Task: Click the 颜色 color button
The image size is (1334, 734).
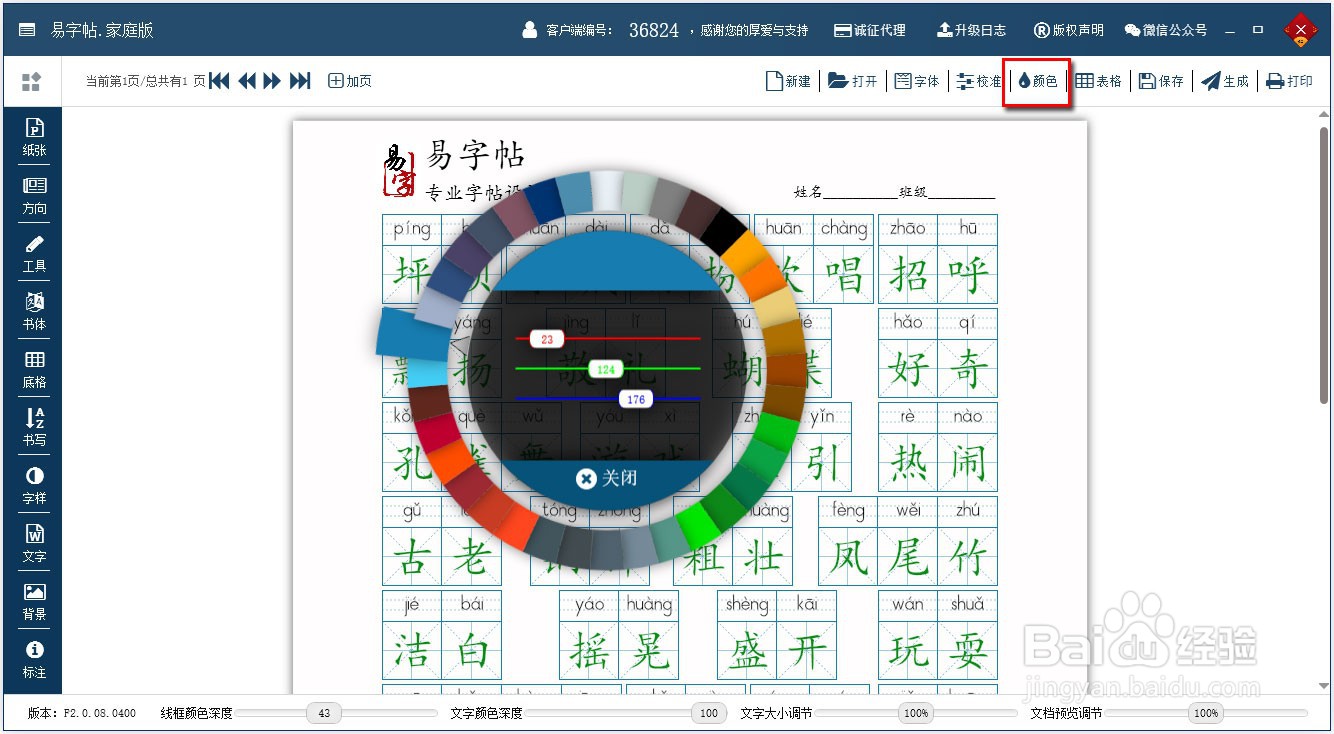Action: click(1038, 81)
